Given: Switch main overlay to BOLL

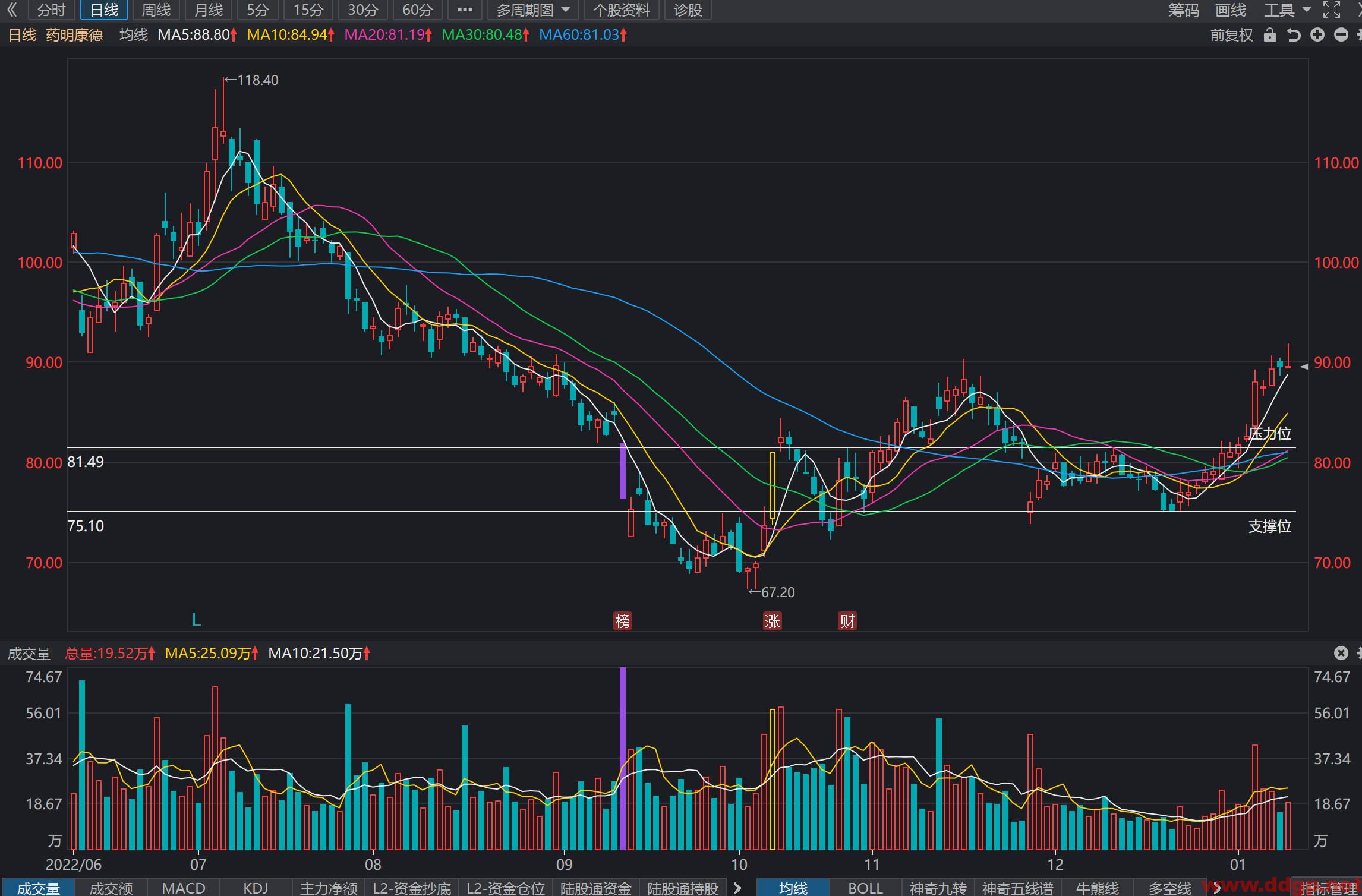Looking at the screenshot, I should click(x=865, y=888).
